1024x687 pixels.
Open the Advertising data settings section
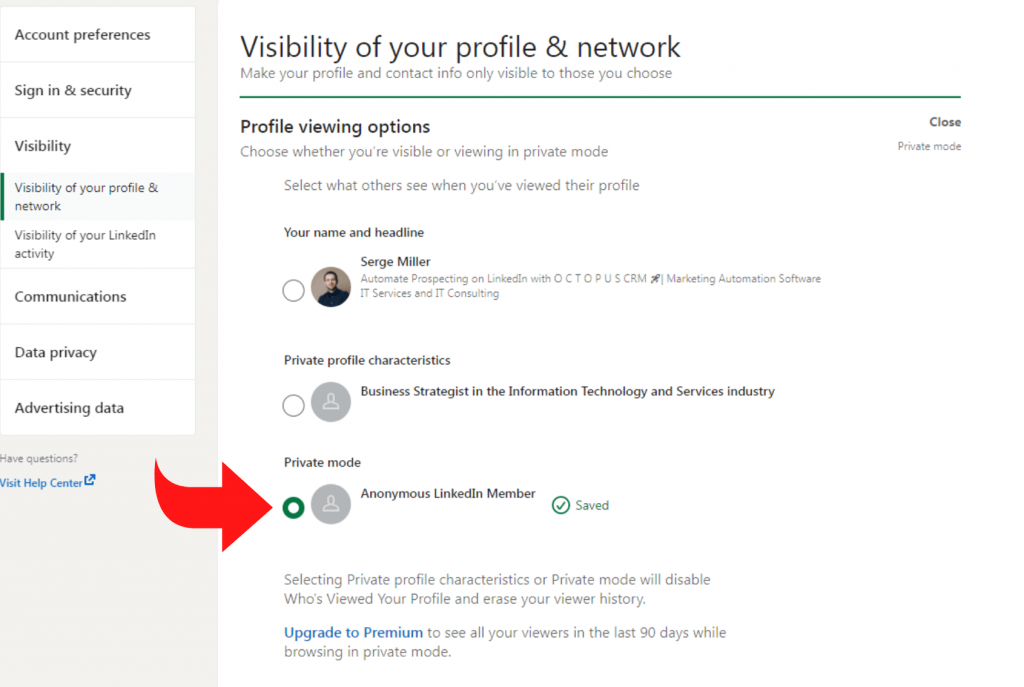[x=69, y=408]
